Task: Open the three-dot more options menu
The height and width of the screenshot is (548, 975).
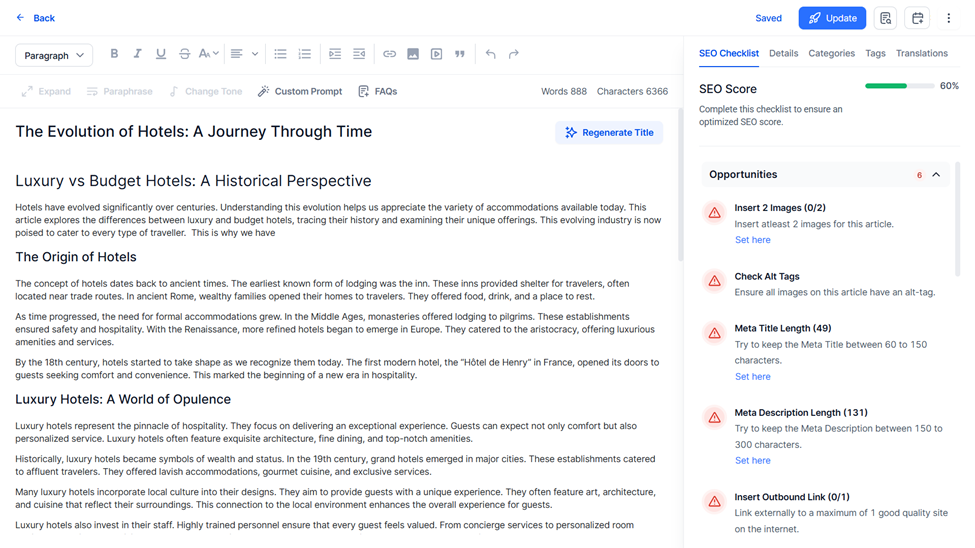Action: tap(949, 18)
